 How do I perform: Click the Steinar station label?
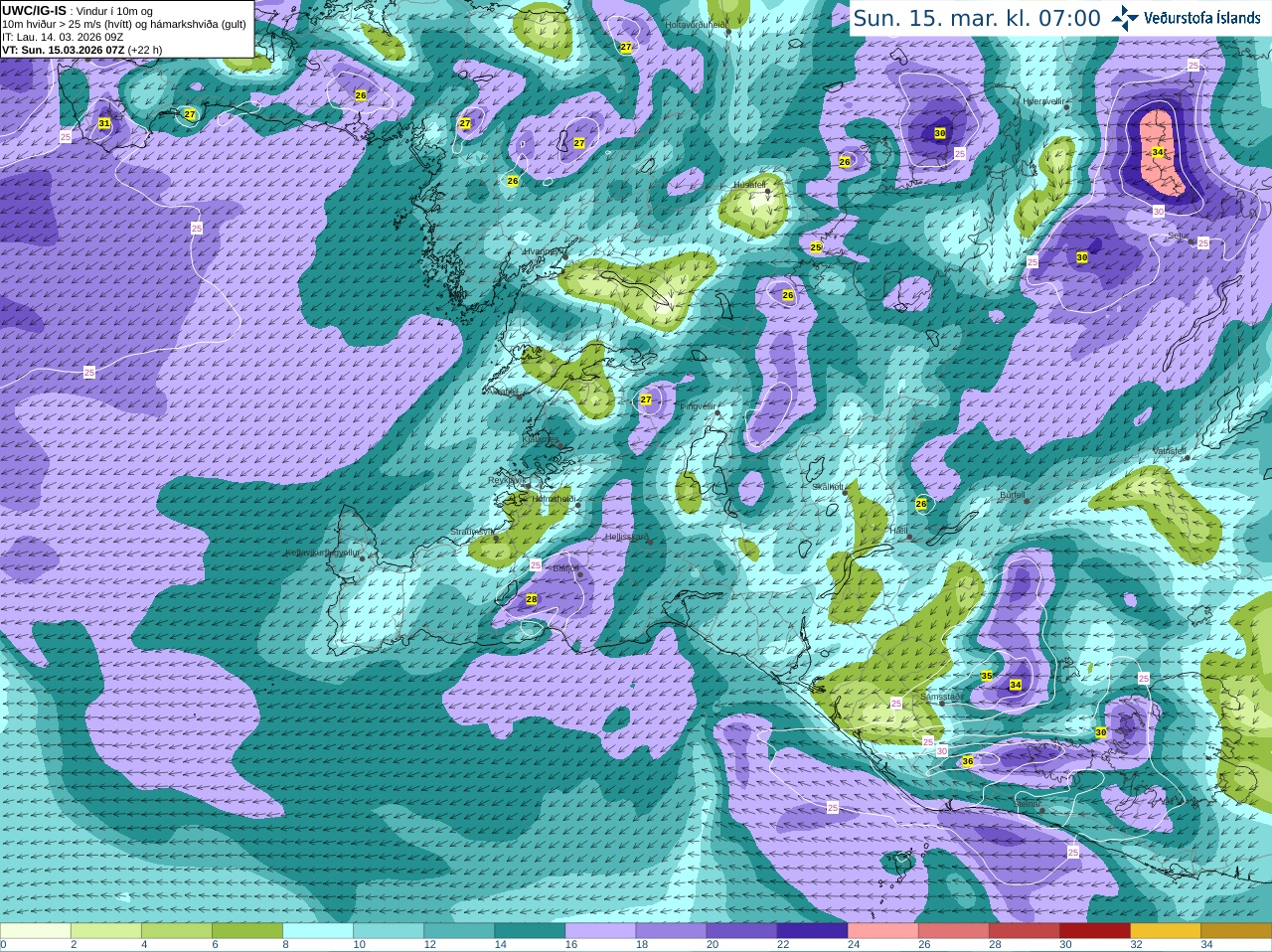coord(1027,803)
